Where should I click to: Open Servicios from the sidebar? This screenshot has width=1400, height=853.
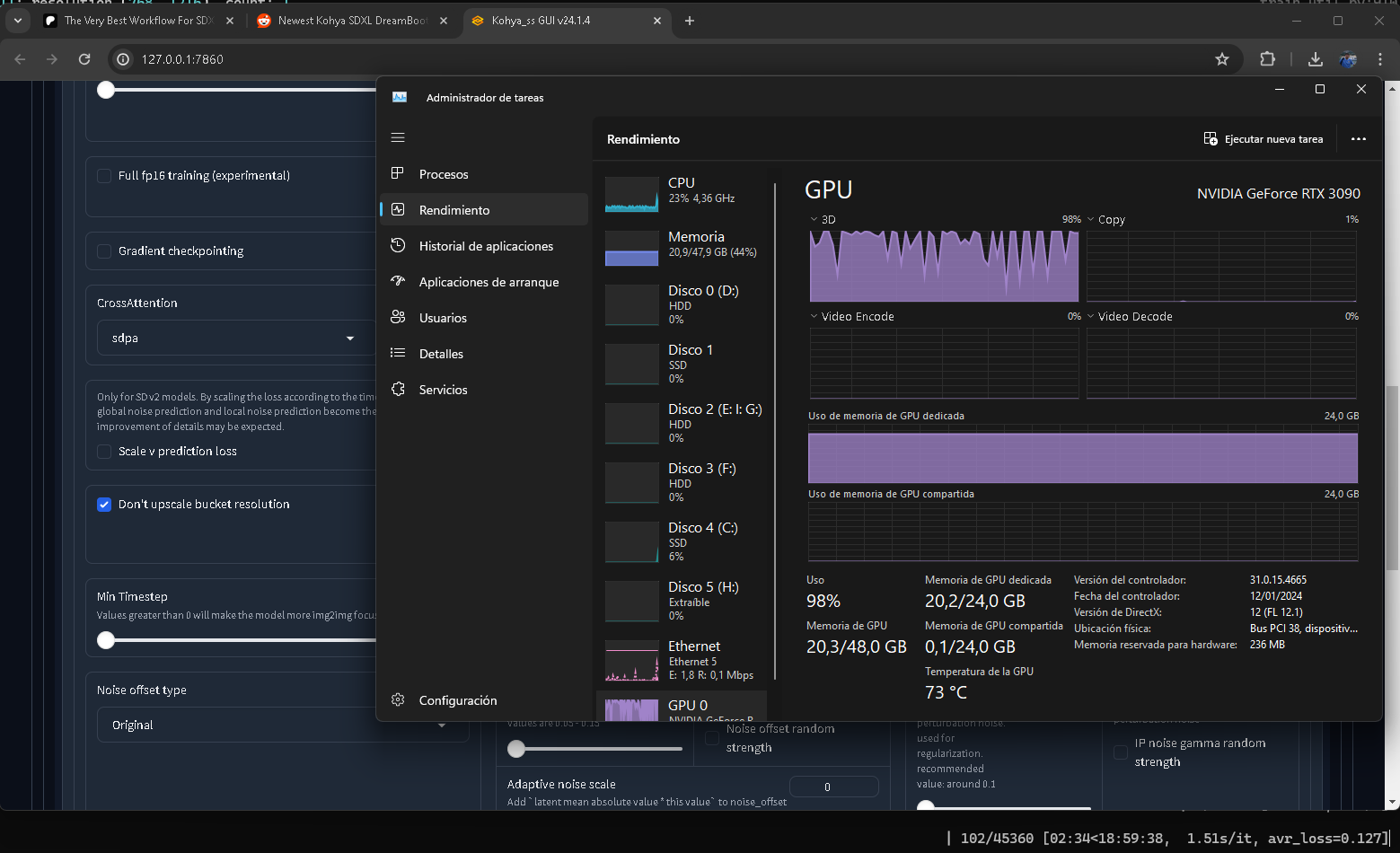442,390
